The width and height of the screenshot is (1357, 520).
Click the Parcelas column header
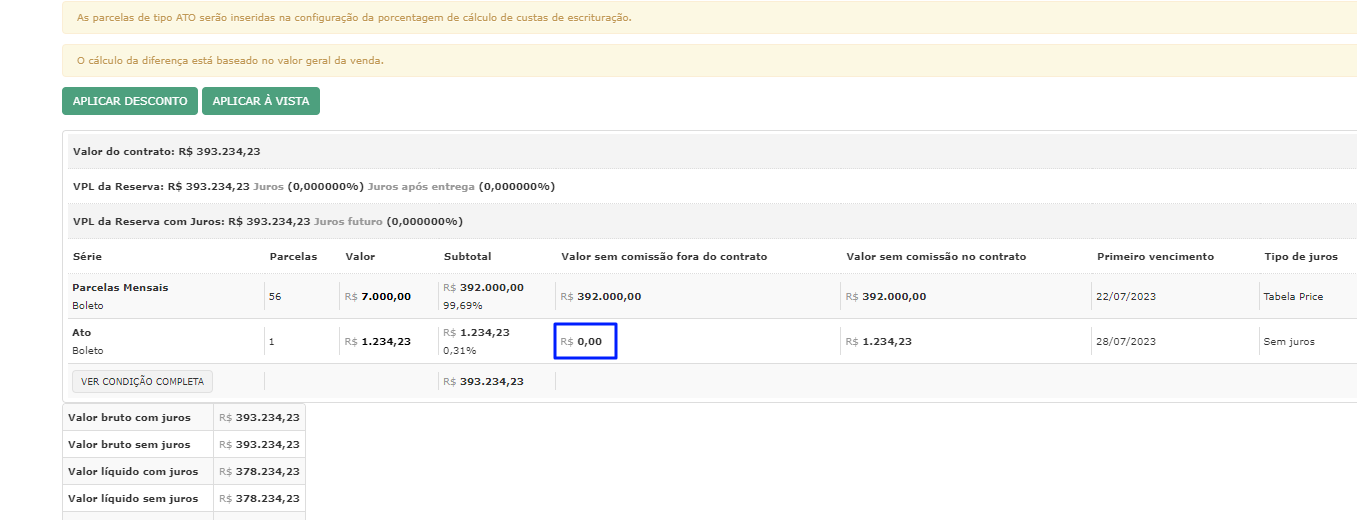point(293,256)
